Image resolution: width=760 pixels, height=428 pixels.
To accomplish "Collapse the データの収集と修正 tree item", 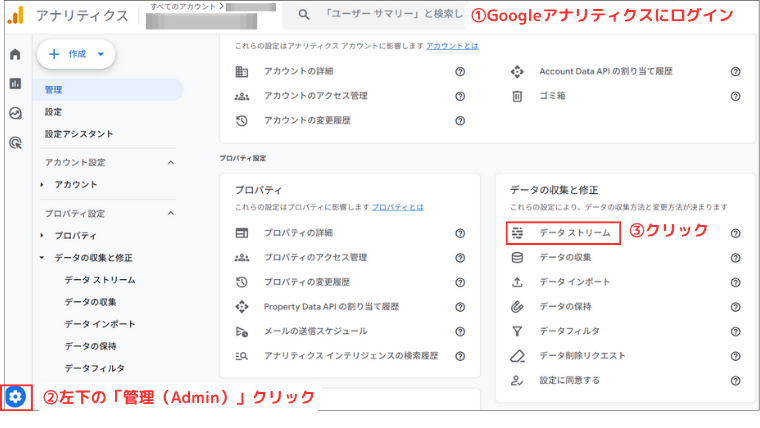I will pos(42,258).
